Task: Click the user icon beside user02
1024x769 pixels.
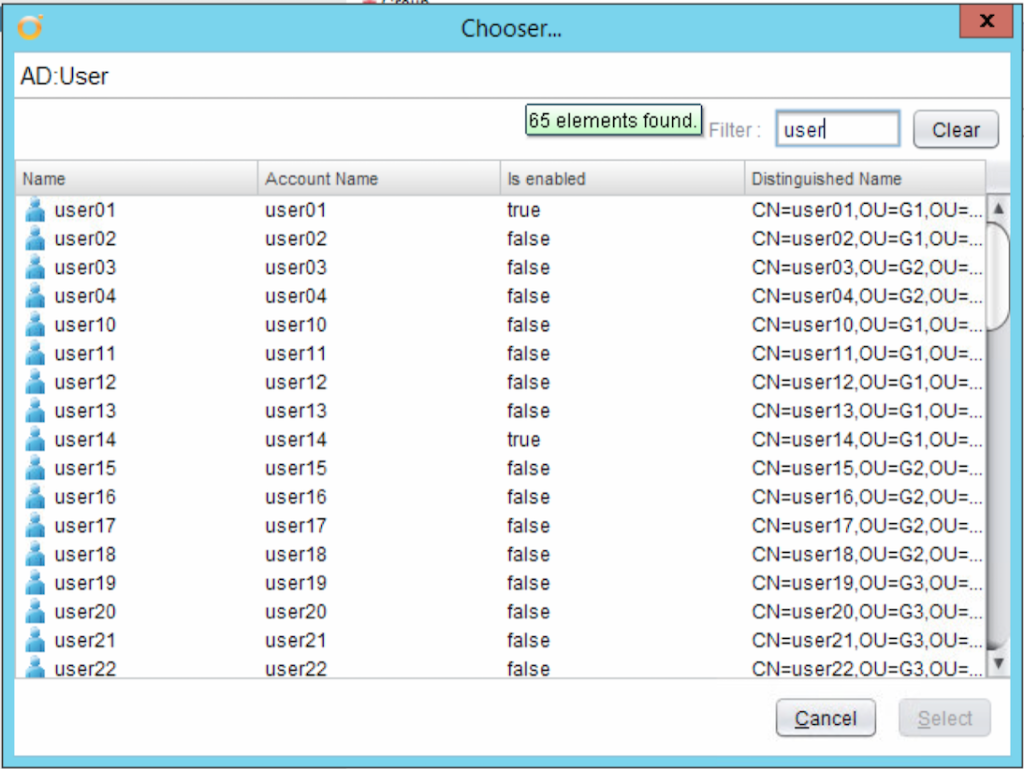Action: (x=35, y=239)
